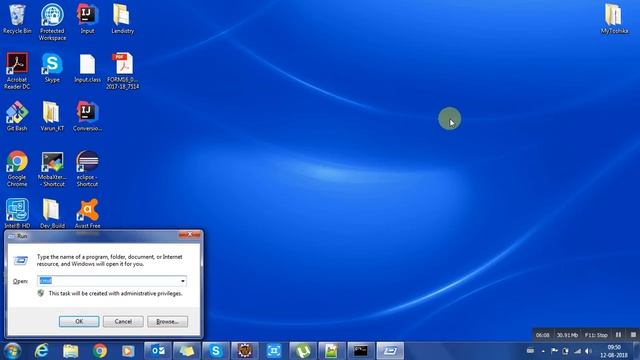Viewport: 640px width, 360px height.
Task: Open the taskbar clock and date
Action: point(614,351)
